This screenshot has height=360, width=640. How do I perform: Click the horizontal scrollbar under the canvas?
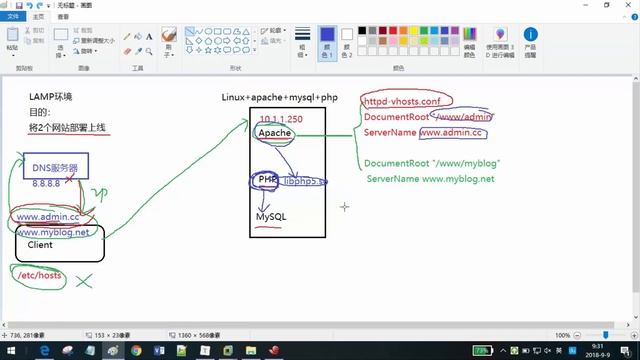pyautogui.click(x=311, y=325)
